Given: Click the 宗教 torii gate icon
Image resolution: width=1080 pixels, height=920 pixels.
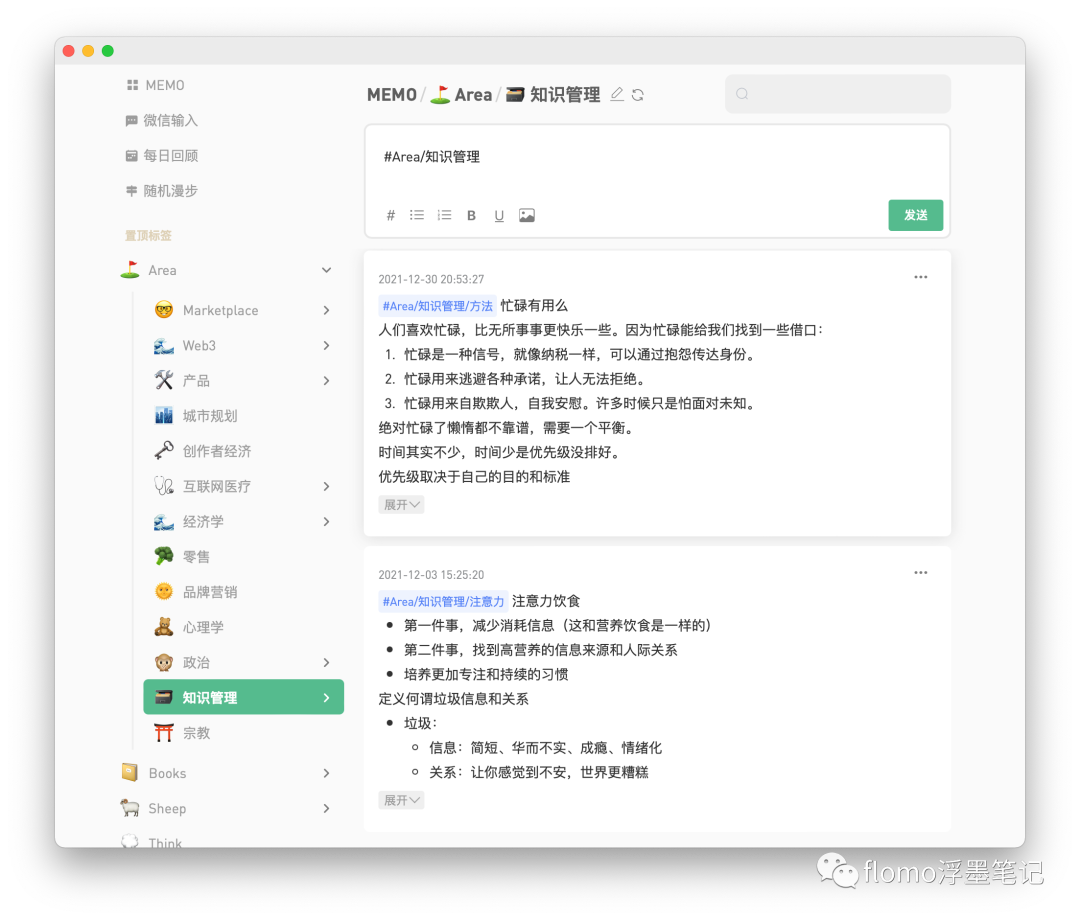Looking at the screenshot, I should click(164, 733).
